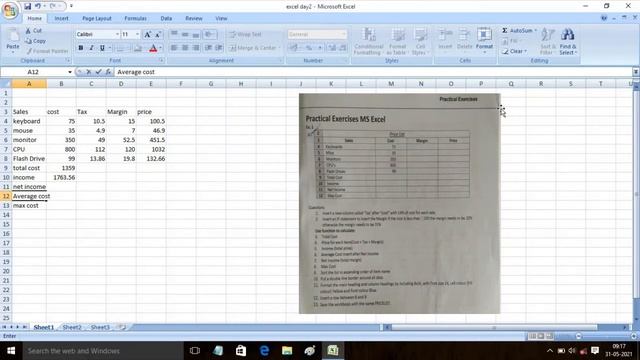Open Conditional Formatting
The height and width of the screenshot is (360, 640).
tap(368, 41)
